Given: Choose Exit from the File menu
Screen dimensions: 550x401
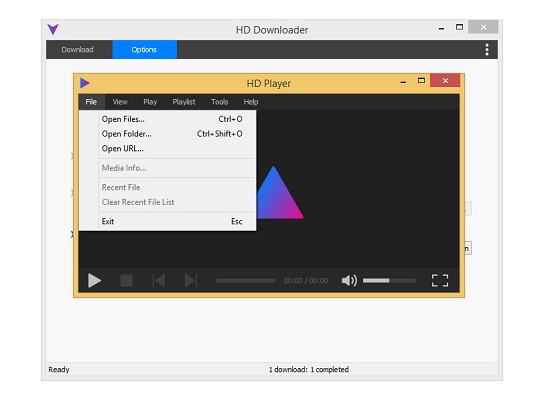Looking at the screenshot, I should (168, 221).
